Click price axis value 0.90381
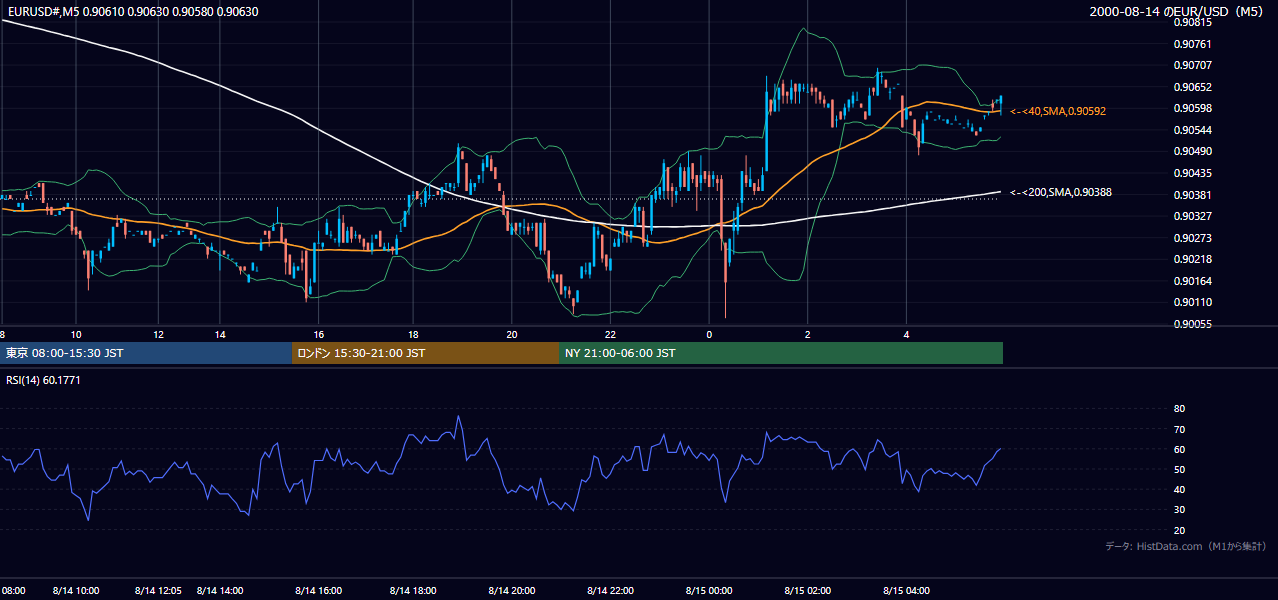1278x600 pixels. tap(1192, 195)
